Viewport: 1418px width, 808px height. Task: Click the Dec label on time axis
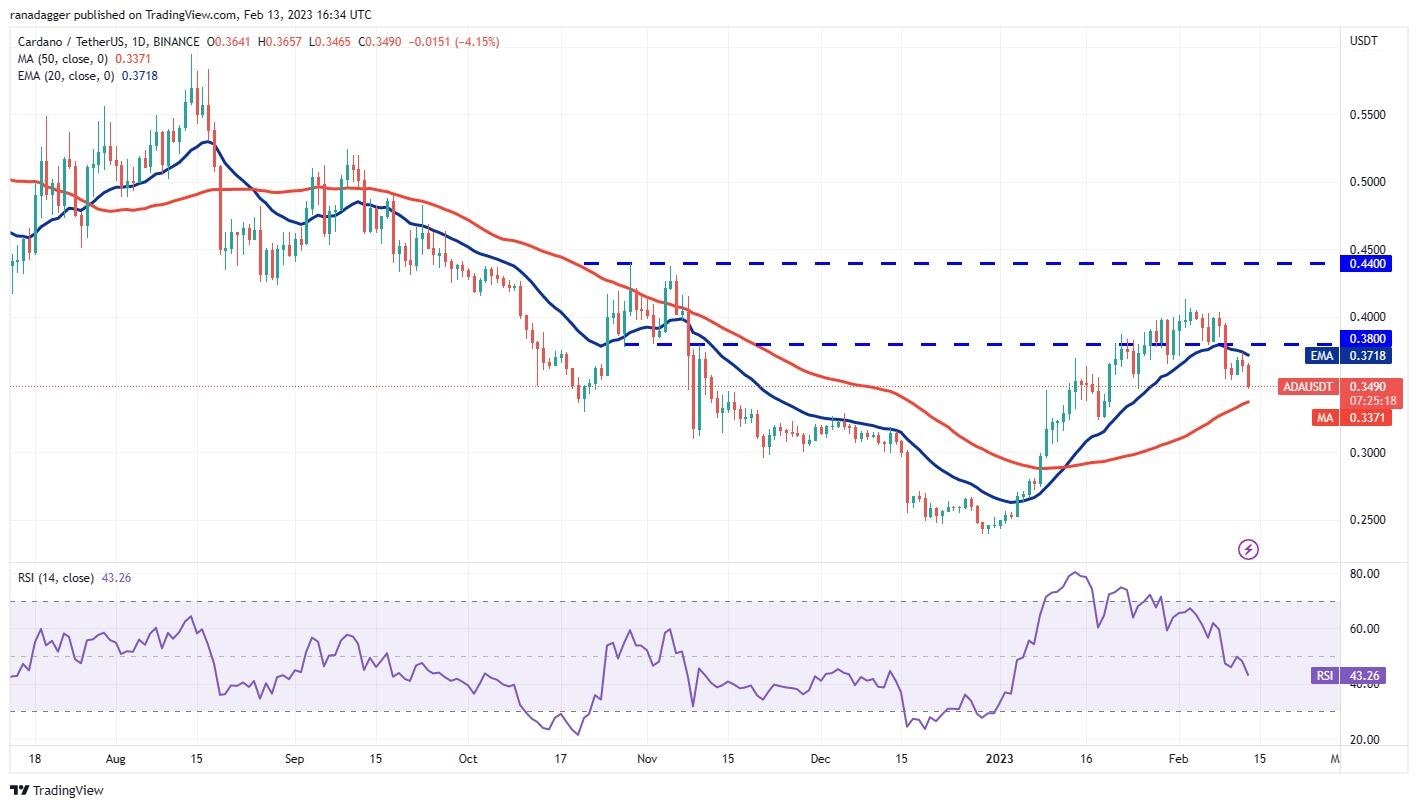(x=821, y=759)
